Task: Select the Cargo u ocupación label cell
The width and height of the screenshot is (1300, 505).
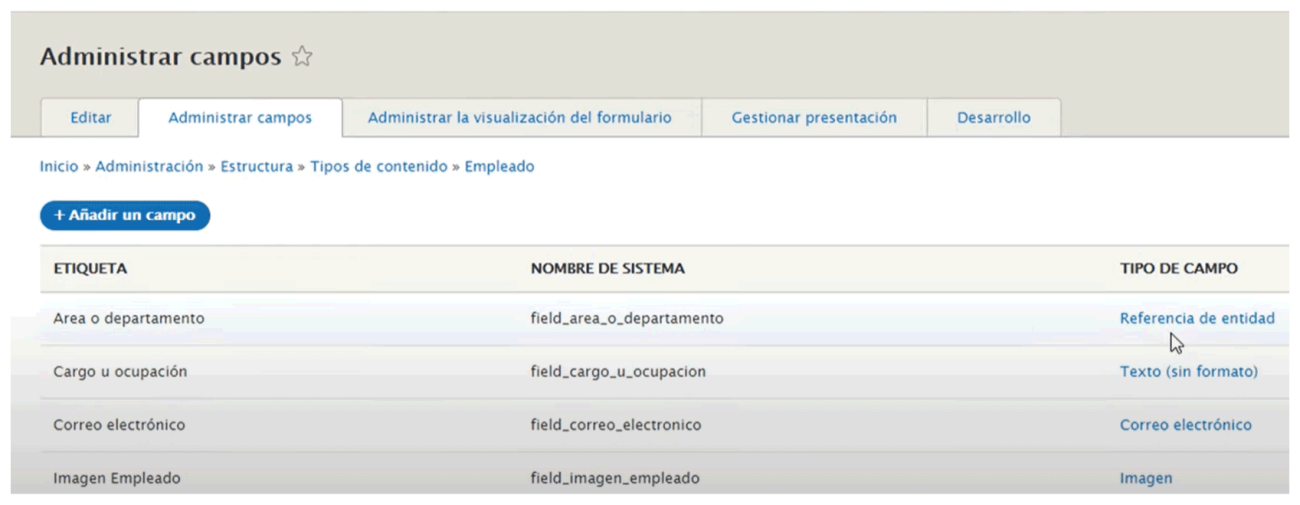Action: pyautogui.click(x=120, y=372)
